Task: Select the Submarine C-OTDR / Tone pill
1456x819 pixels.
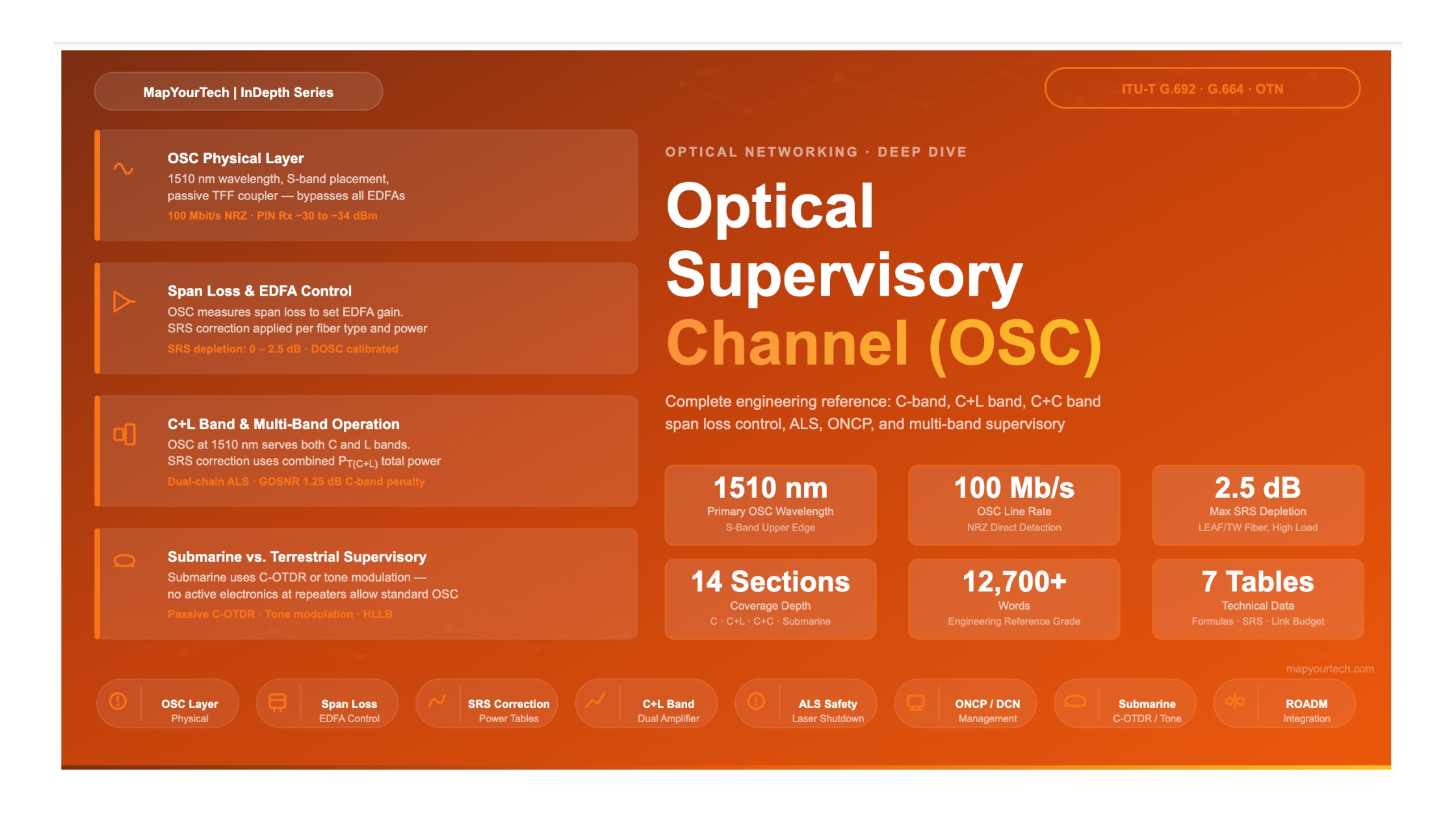Action: tap(1125, 704)
